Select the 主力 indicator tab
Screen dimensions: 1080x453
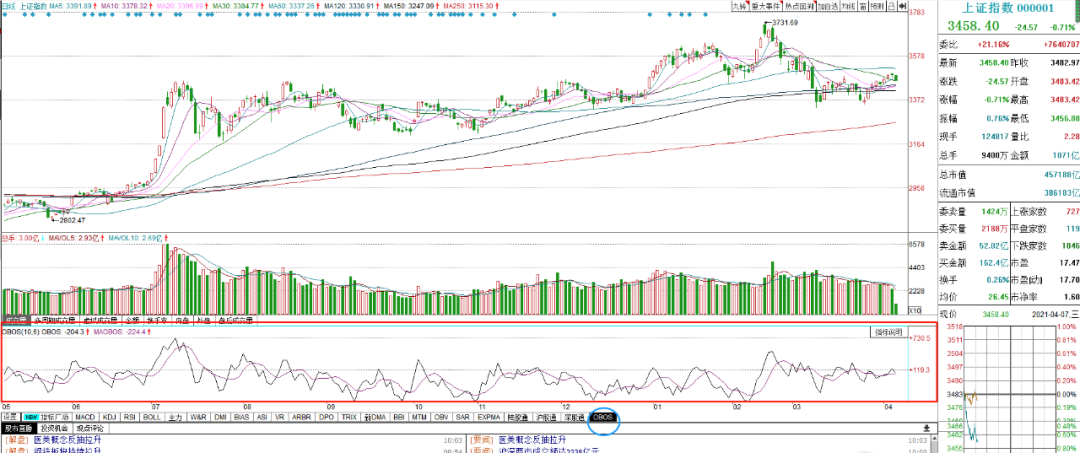click(174, 417)
